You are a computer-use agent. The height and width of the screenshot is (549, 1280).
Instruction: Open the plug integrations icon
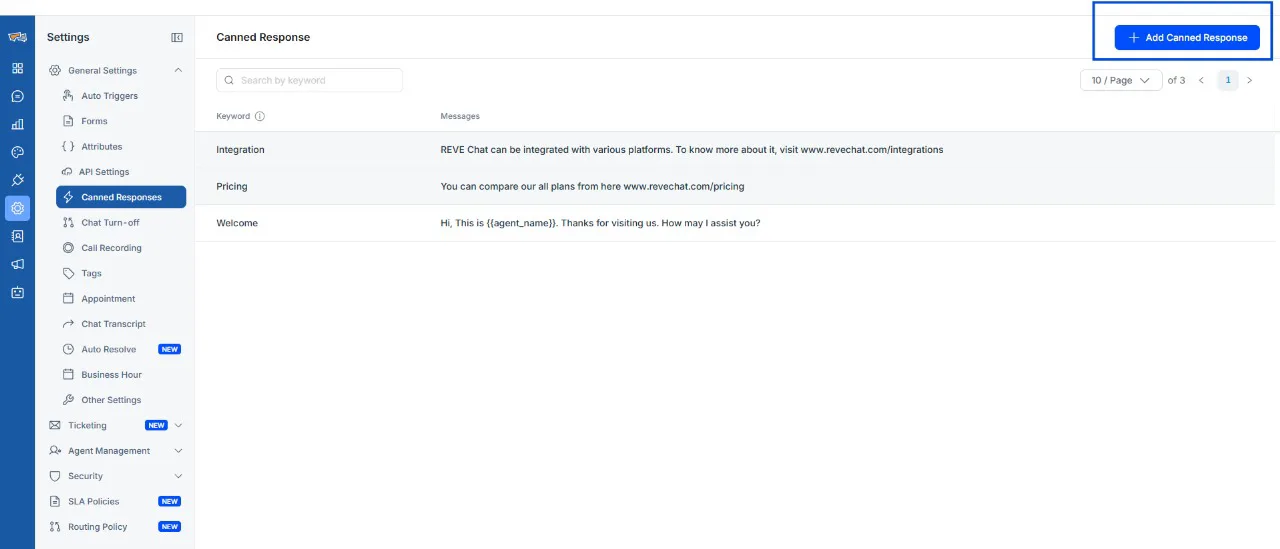[x=17, y=181]
